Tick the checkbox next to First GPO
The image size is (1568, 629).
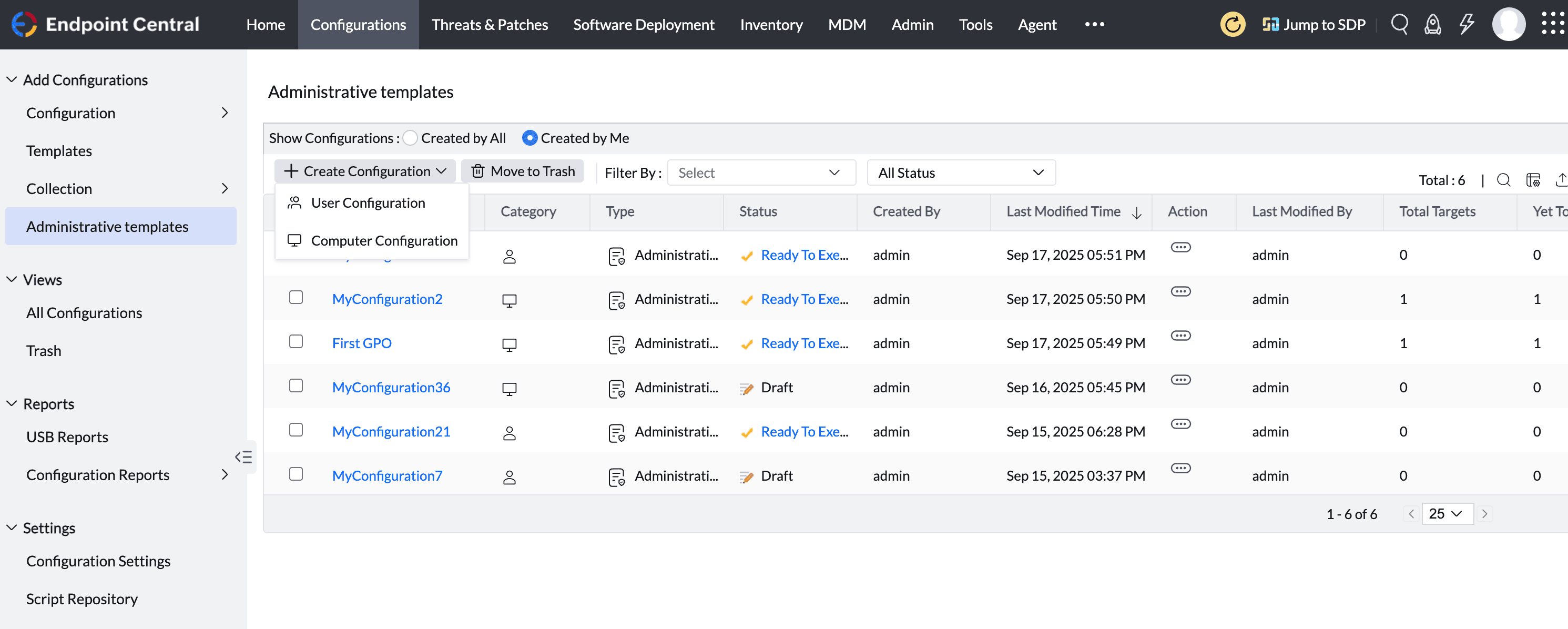(297, 342)
